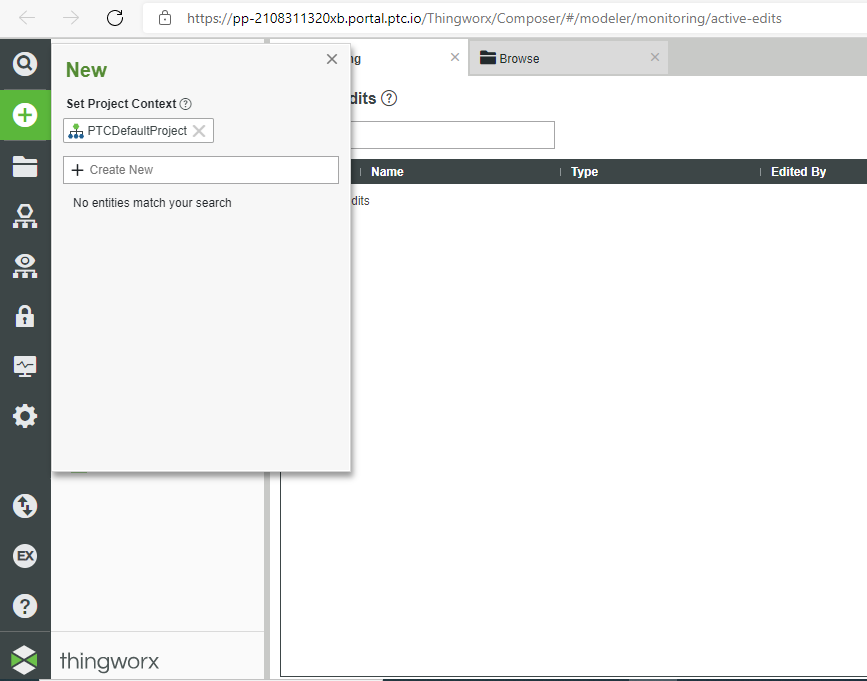Select the Monitoring pulse-screen icon
Image resolution: width=867 pixels, height=681 pixels.
tap(24, 366)
